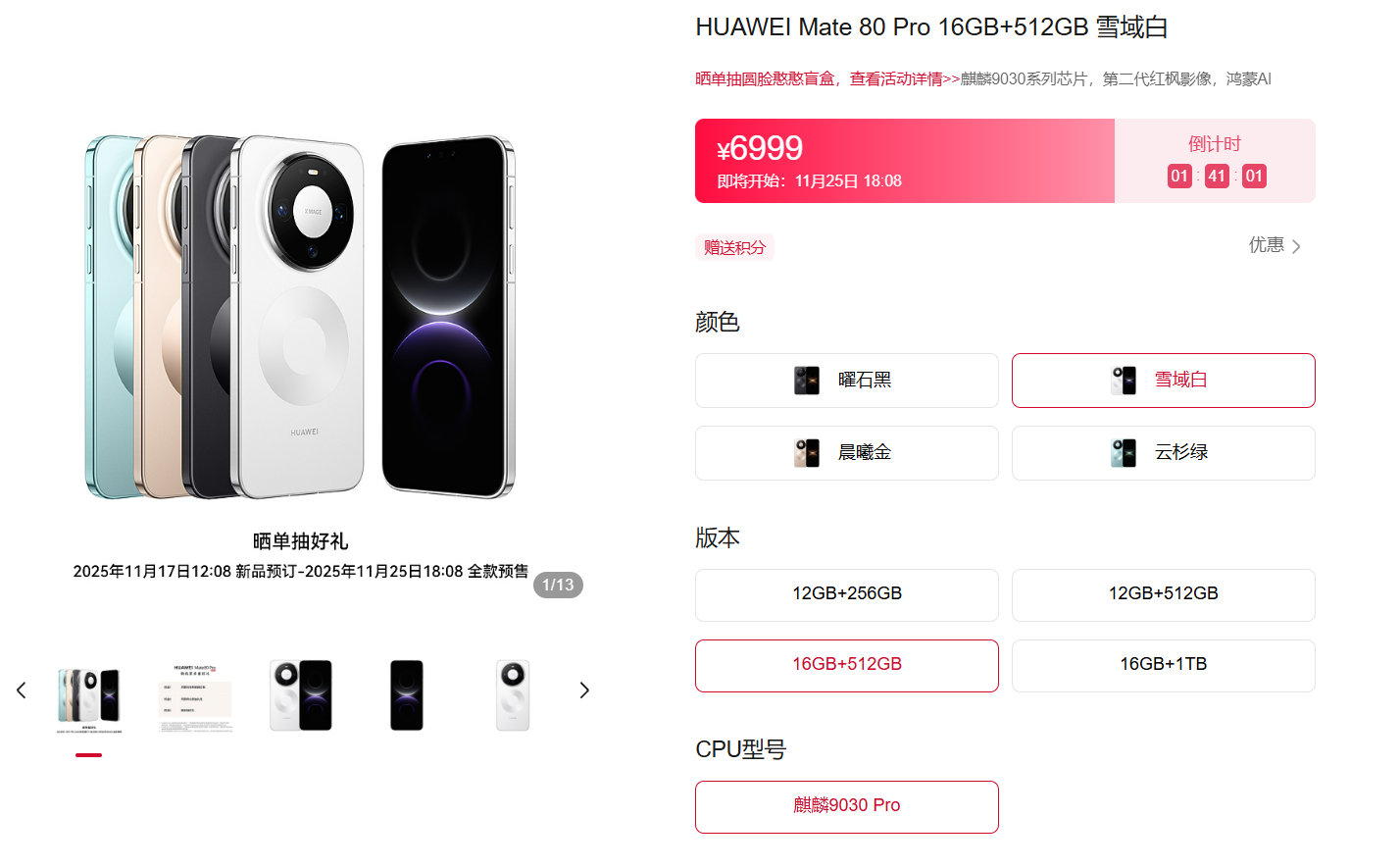The image size is (1400, 868).
Task: Click the main product image
Action: (301, 317)
